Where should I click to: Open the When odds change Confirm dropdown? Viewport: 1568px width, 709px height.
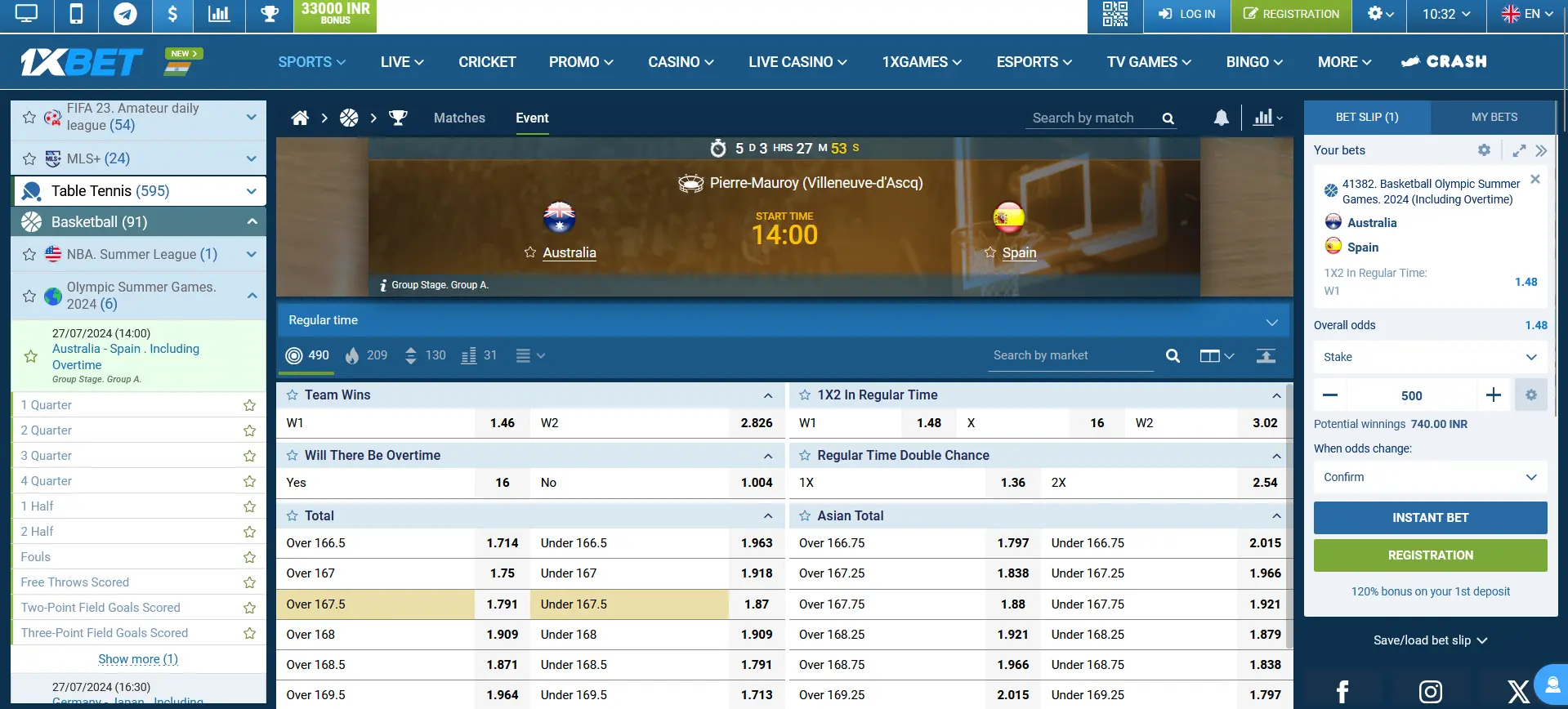(1430, 477)
